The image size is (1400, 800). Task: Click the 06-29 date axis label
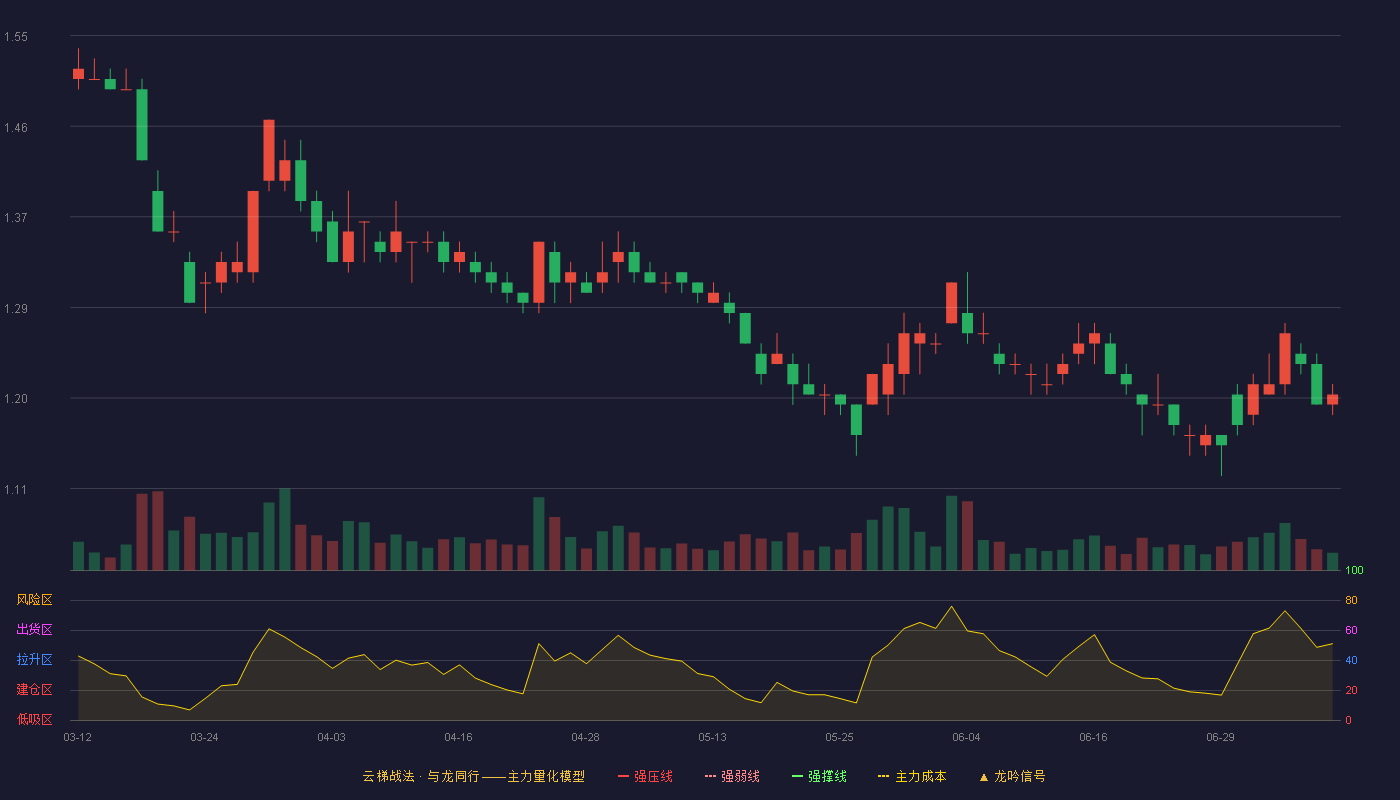pos(1220,737)
